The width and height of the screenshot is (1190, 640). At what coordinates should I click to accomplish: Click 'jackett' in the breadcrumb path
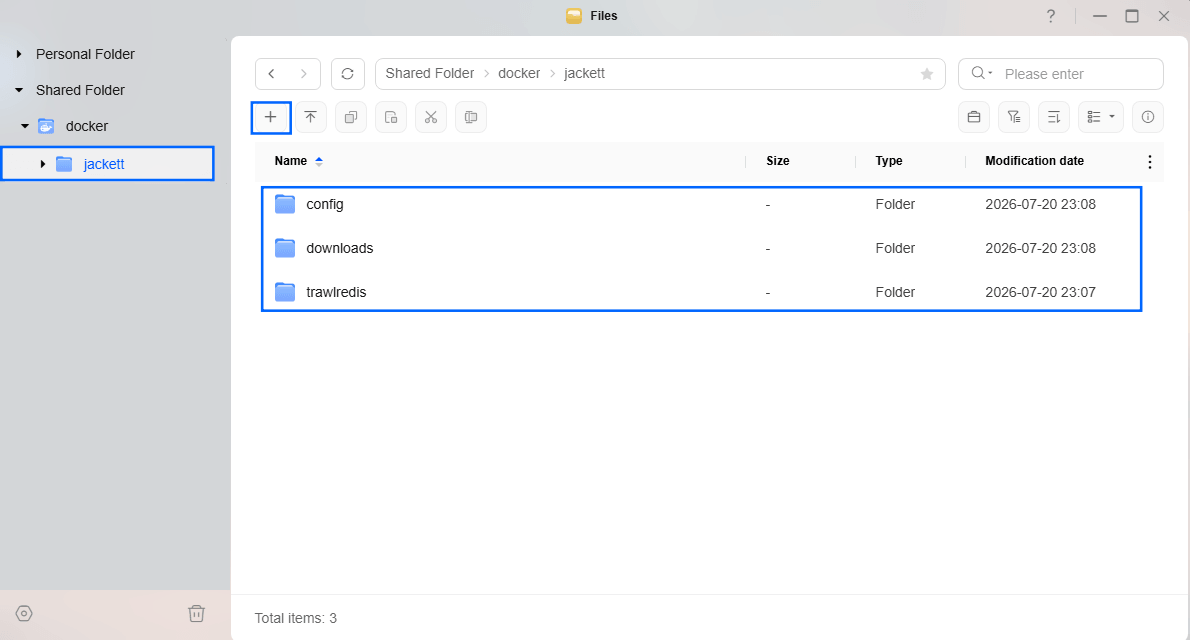(584, 74)
